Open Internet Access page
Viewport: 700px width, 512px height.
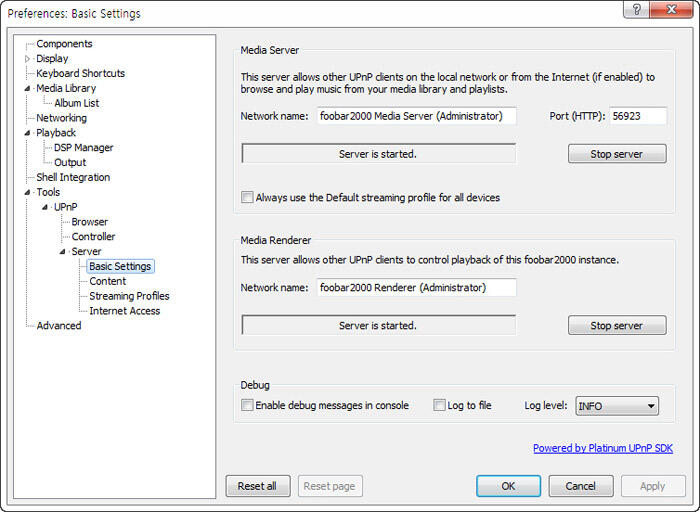click(x=125, y=311)
